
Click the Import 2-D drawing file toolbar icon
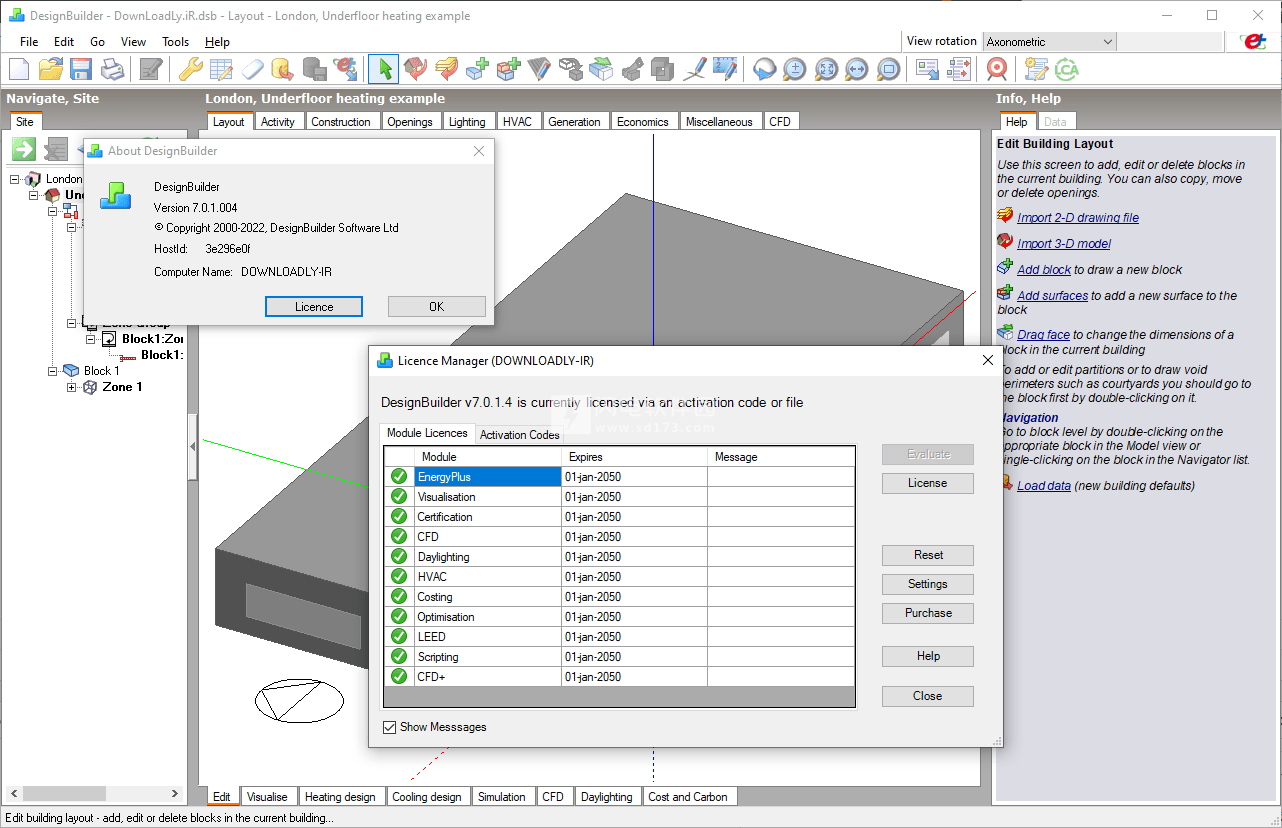point(446,68)
